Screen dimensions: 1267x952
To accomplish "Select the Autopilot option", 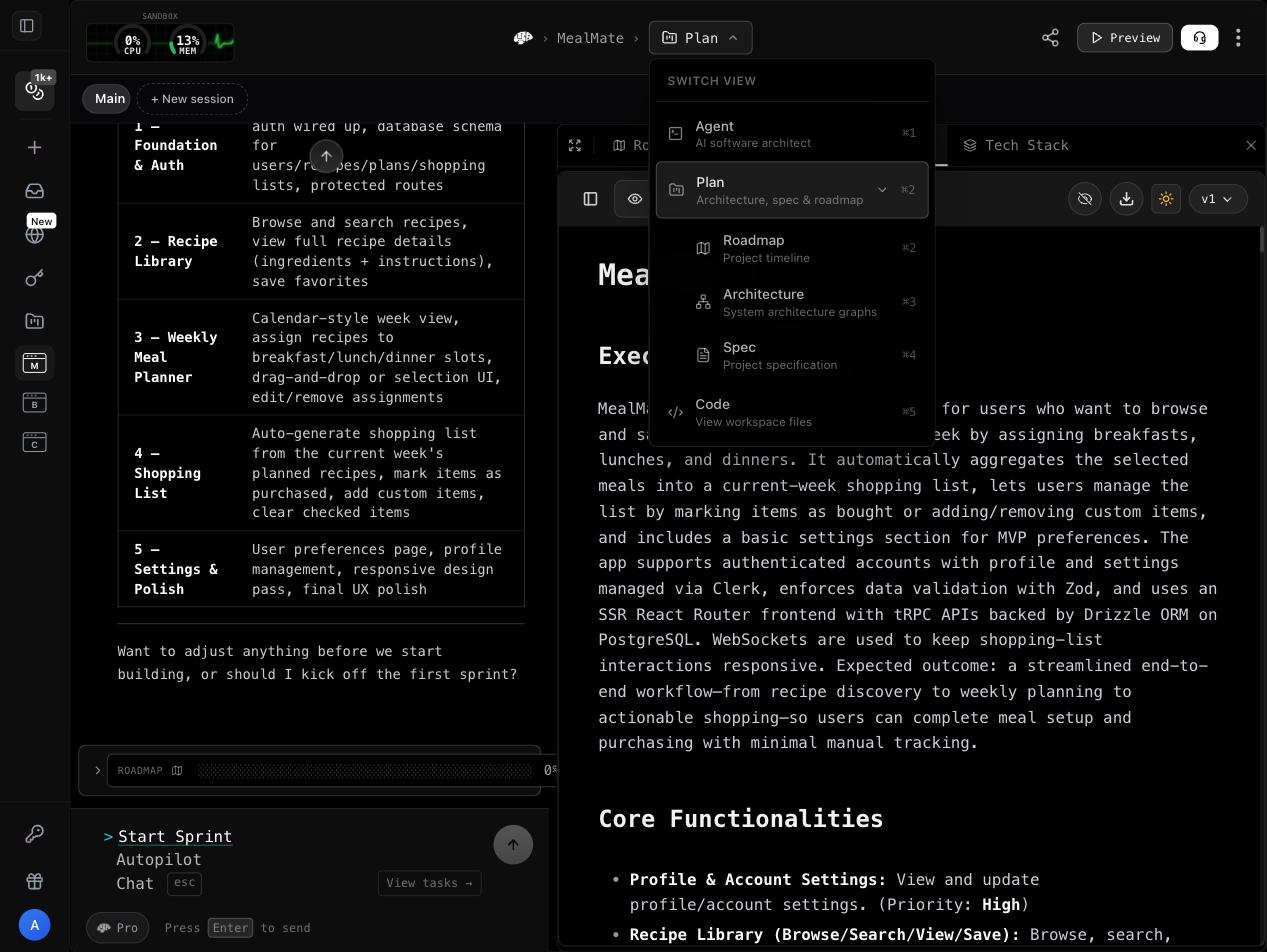I will [159, 860].
